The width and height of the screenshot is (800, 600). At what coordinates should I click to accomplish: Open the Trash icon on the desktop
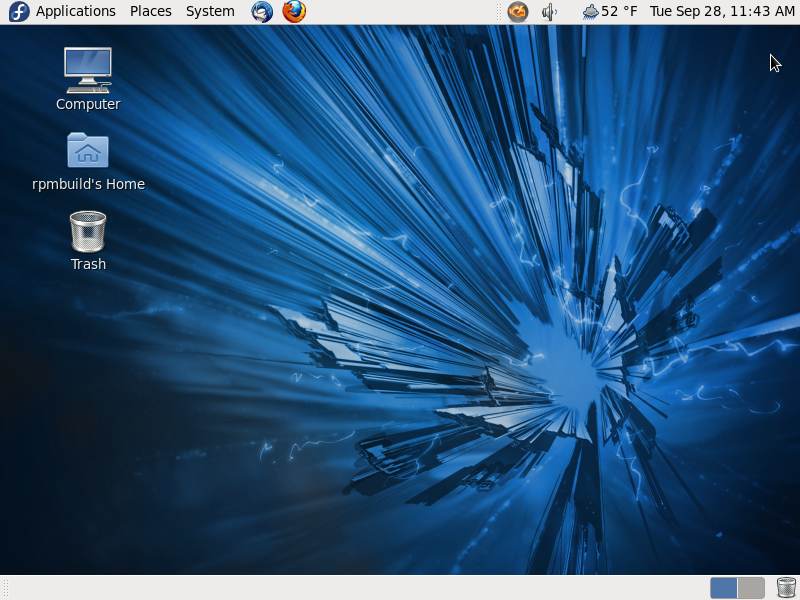(87, 232)
